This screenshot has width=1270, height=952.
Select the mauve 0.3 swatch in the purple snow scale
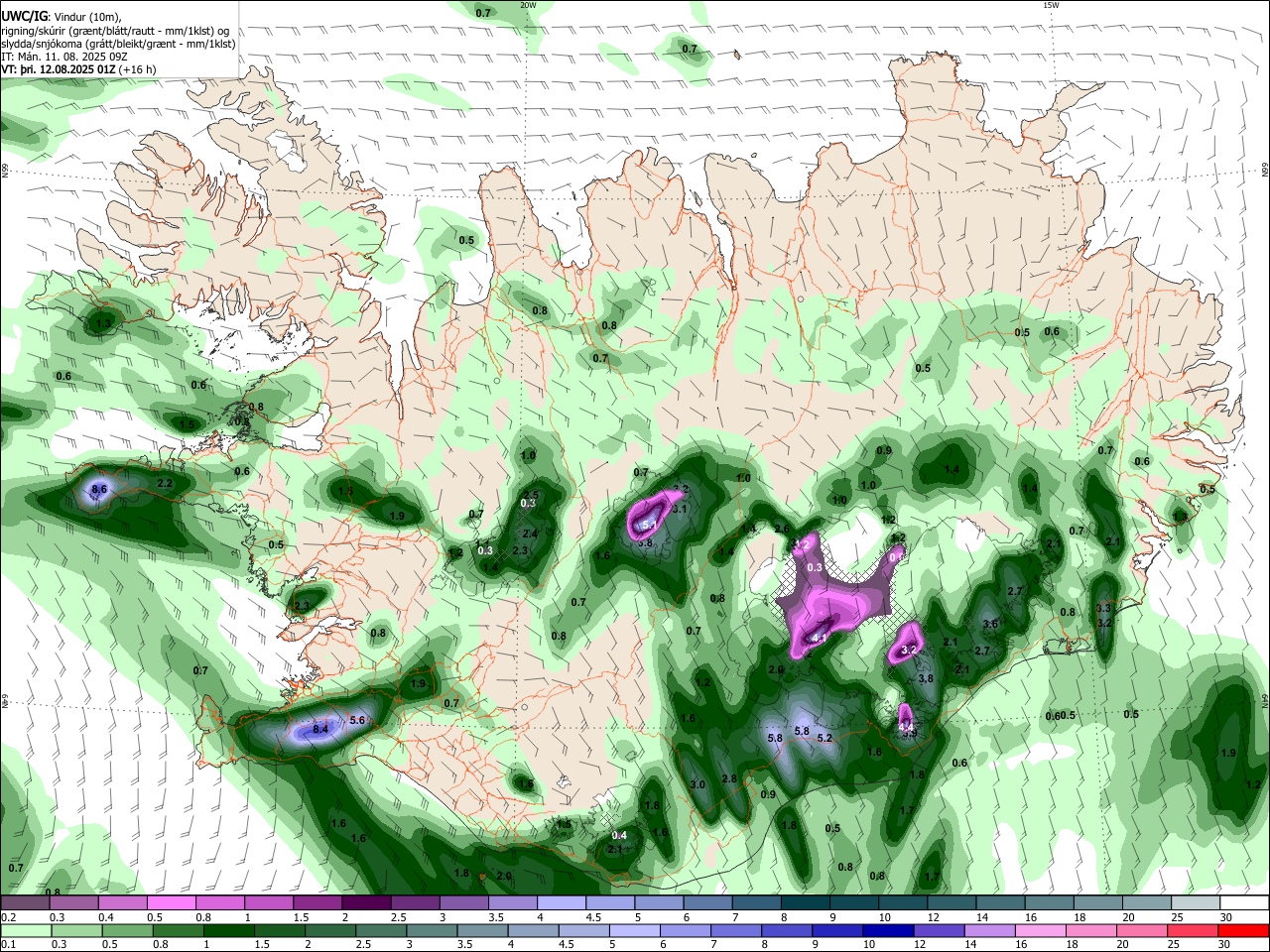point(73,902)
